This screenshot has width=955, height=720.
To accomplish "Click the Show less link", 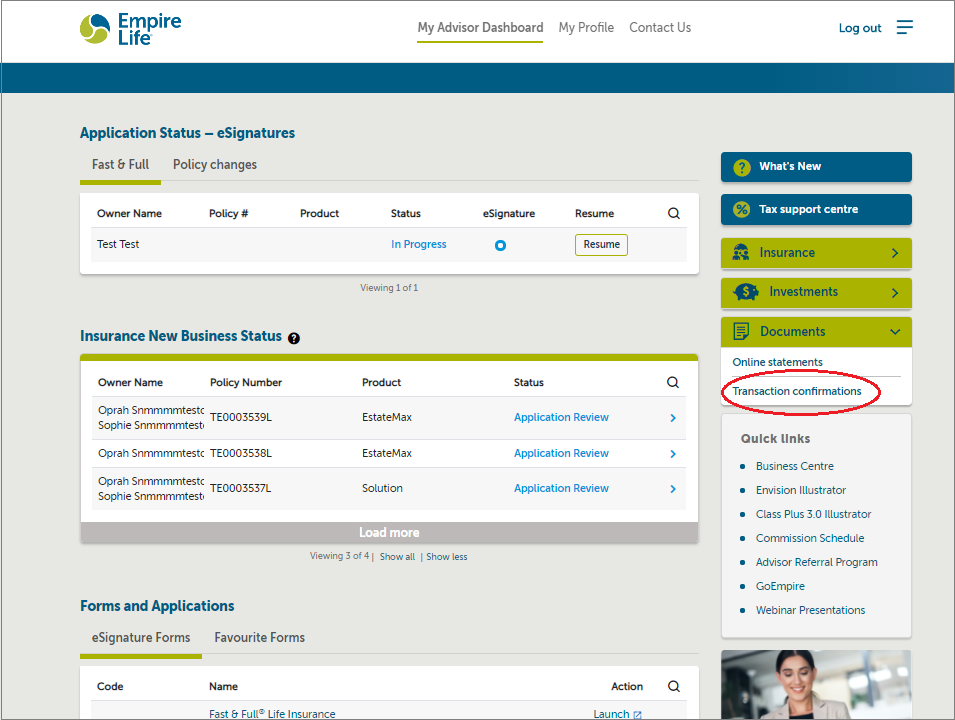I will [446, 557].
